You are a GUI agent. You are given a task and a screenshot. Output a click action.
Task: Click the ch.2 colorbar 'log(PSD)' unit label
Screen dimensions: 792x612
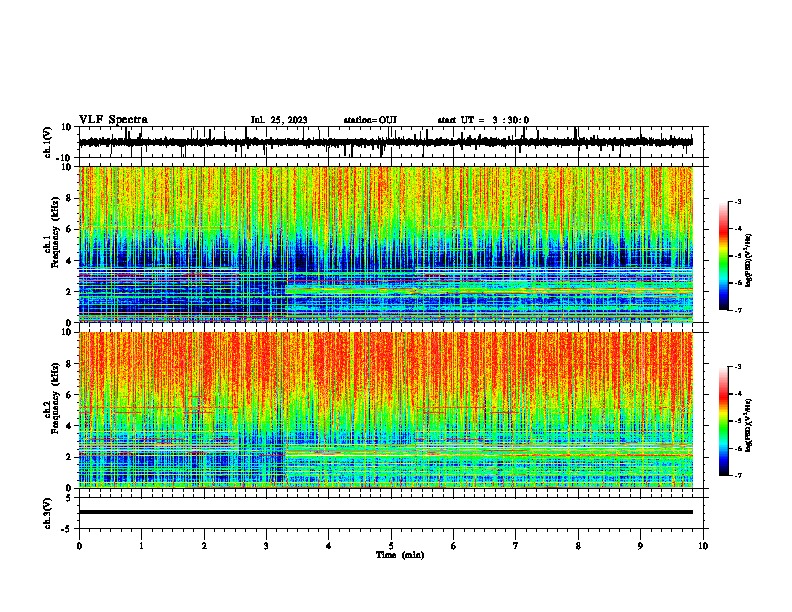click(x=749, y=425)
